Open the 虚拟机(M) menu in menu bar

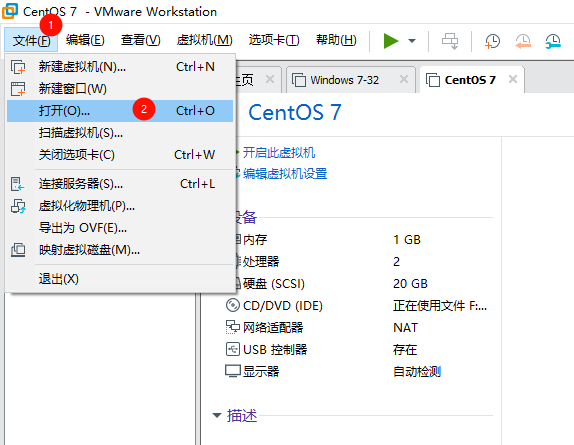click(204, 40)
